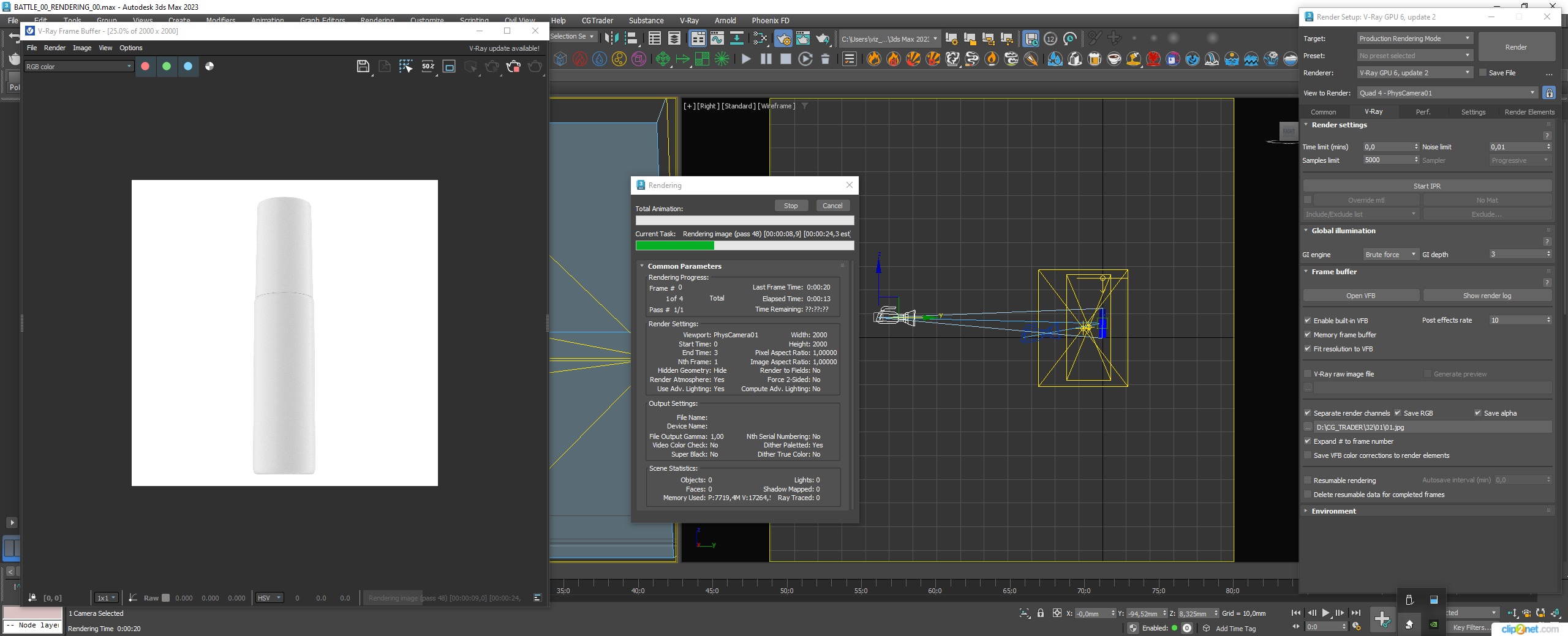Open RGB color channel dropdown in VFB
The width and height of the screenshot is (1568, 636).
tap(78, 66)
